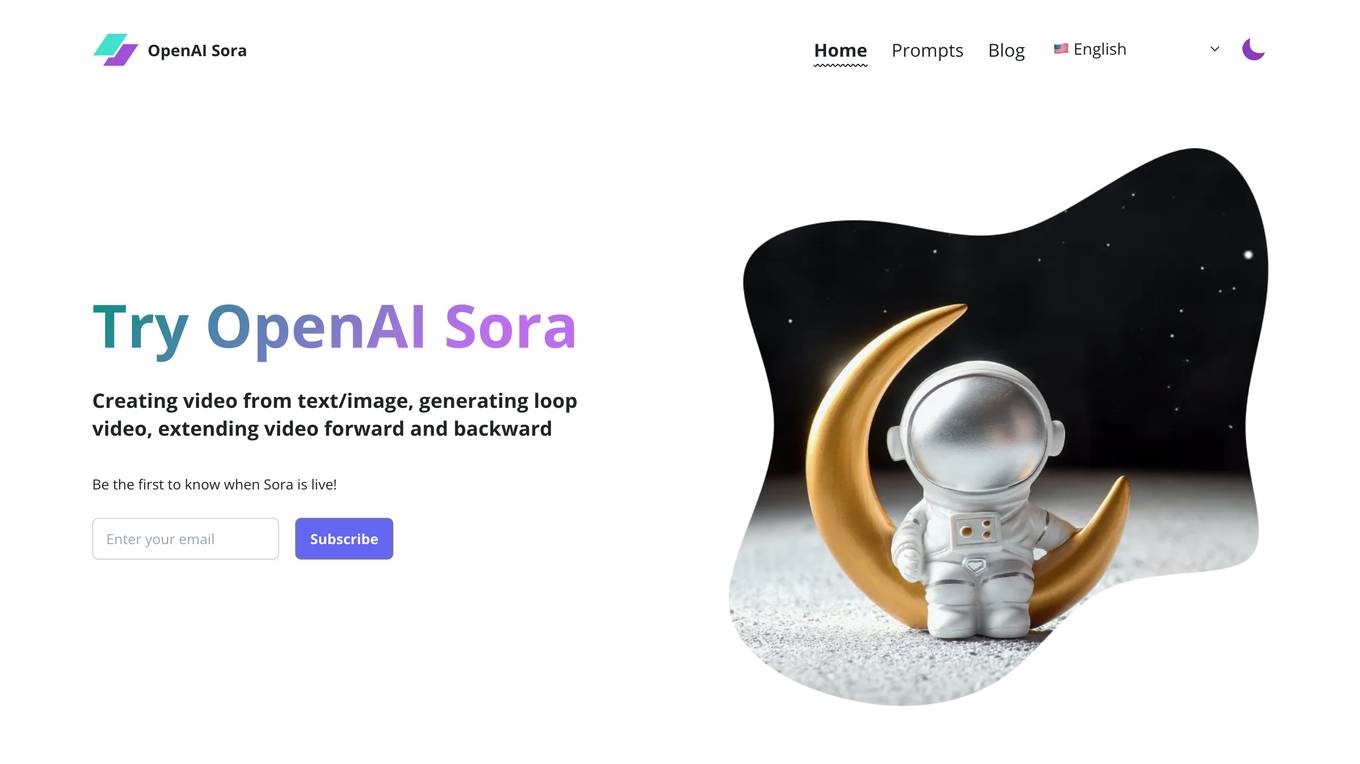Select the "Try OpenAI Sora" gradient heading
Screen dimensions: 1360x764
coord(335,327)
